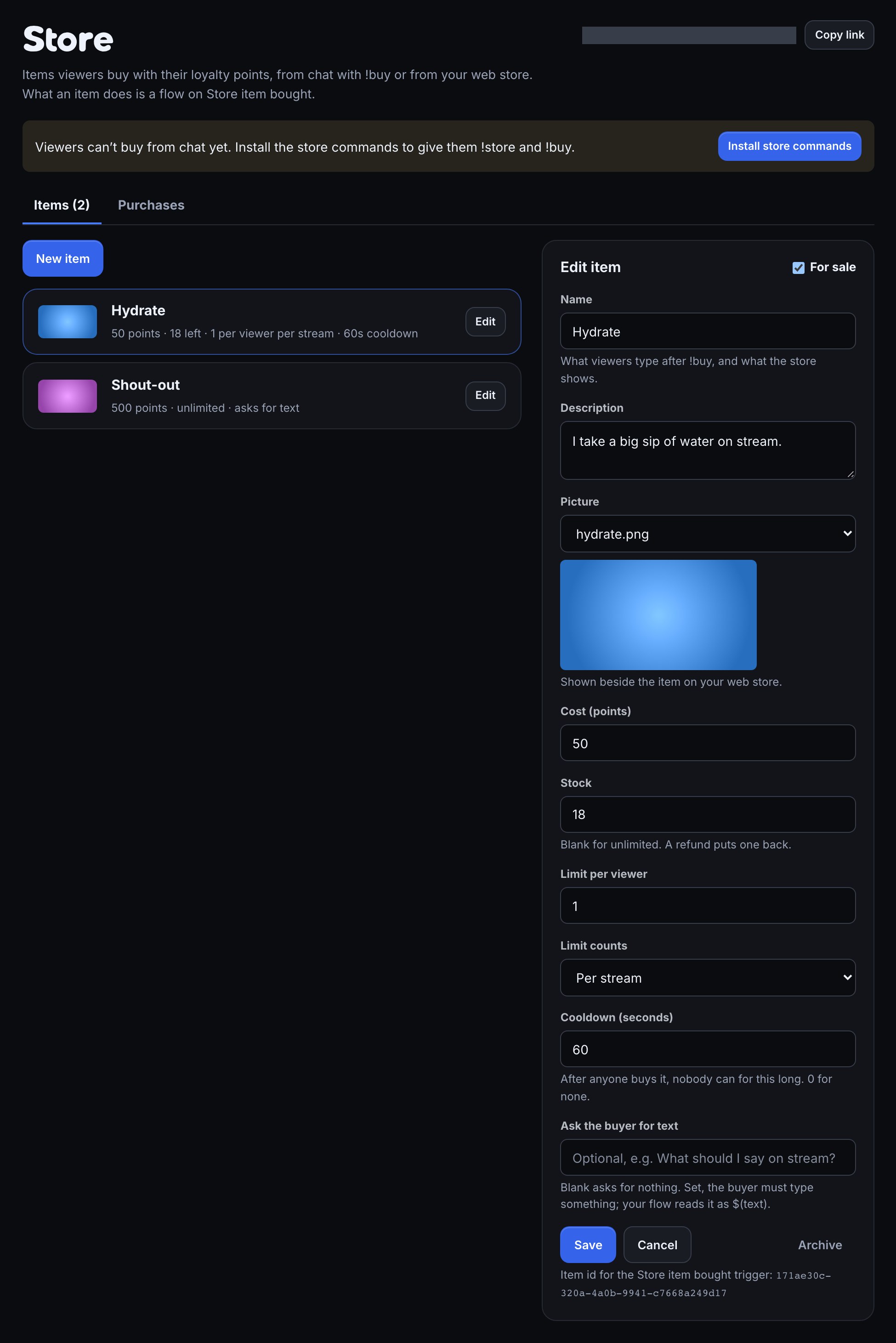Open the Picture dropdown showing hydrate.png
The height and width of the screenshot is (1343, 896).
pos(708,534)
